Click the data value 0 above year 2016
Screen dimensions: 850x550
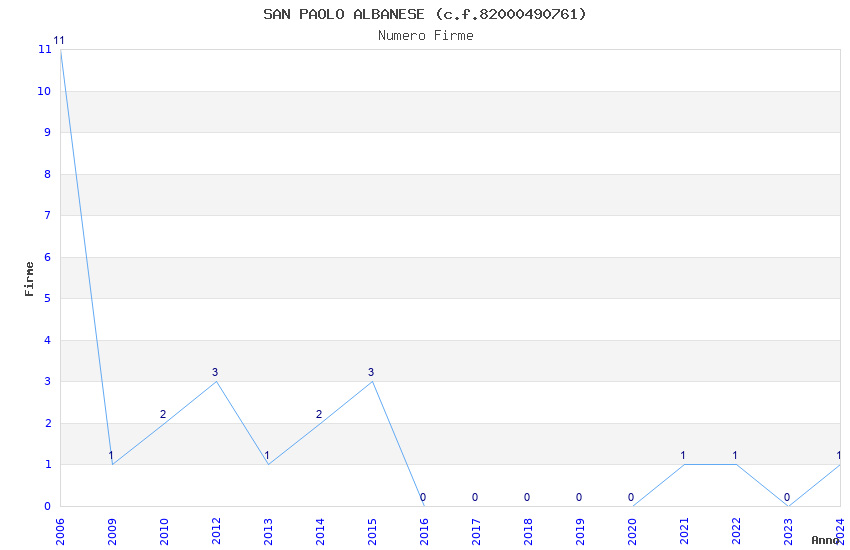(423, 497)
